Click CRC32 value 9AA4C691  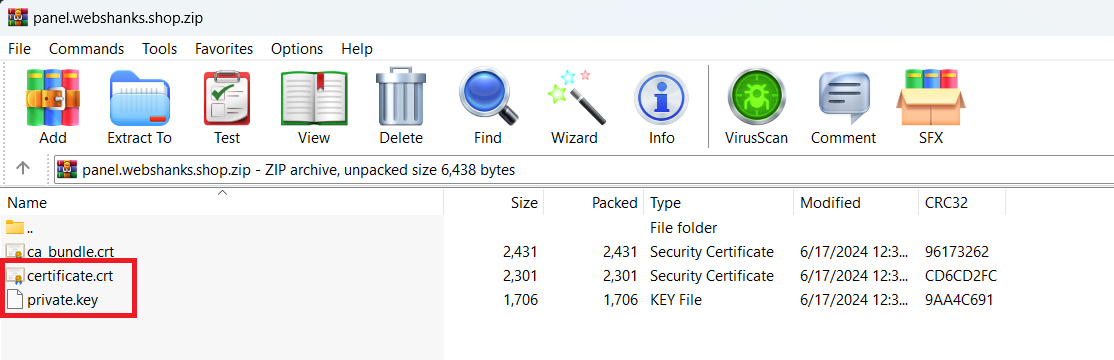(958, 300)
